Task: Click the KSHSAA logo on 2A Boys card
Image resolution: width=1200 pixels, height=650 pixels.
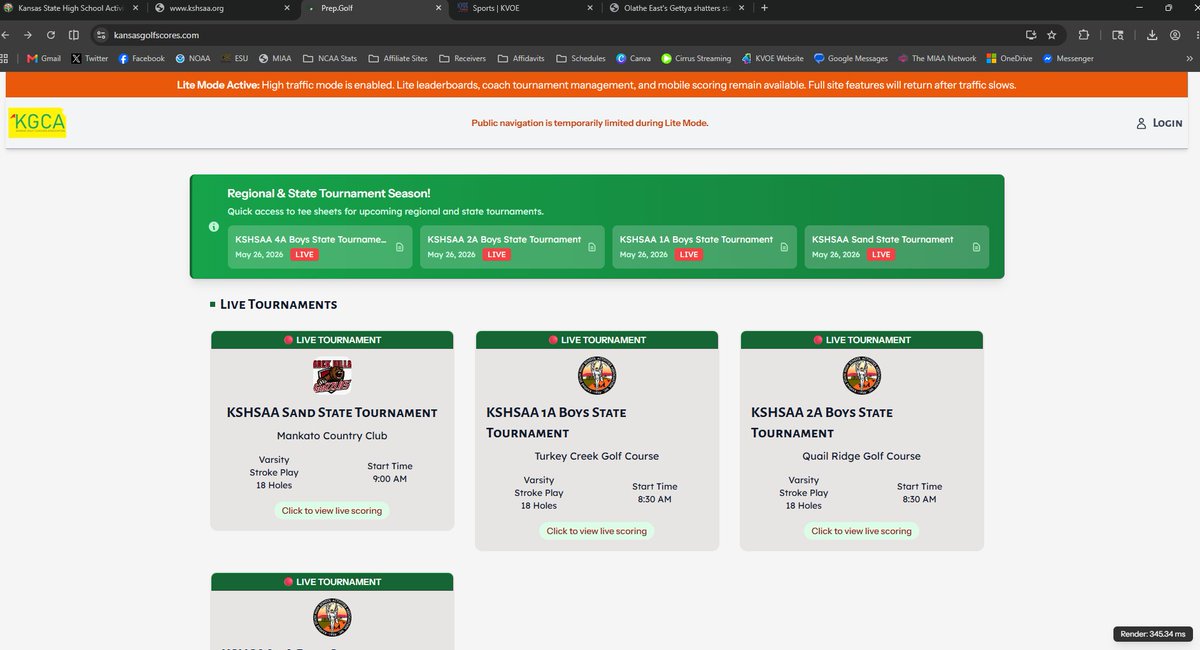Action: (x=862, y=376)
